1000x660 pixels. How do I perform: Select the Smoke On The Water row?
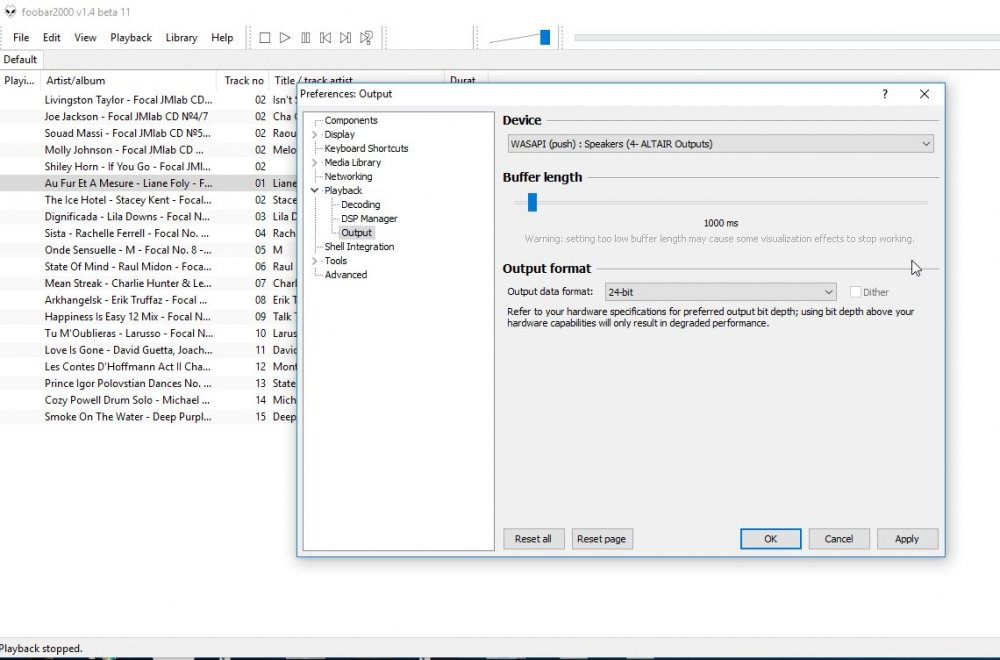pos(148,416)
